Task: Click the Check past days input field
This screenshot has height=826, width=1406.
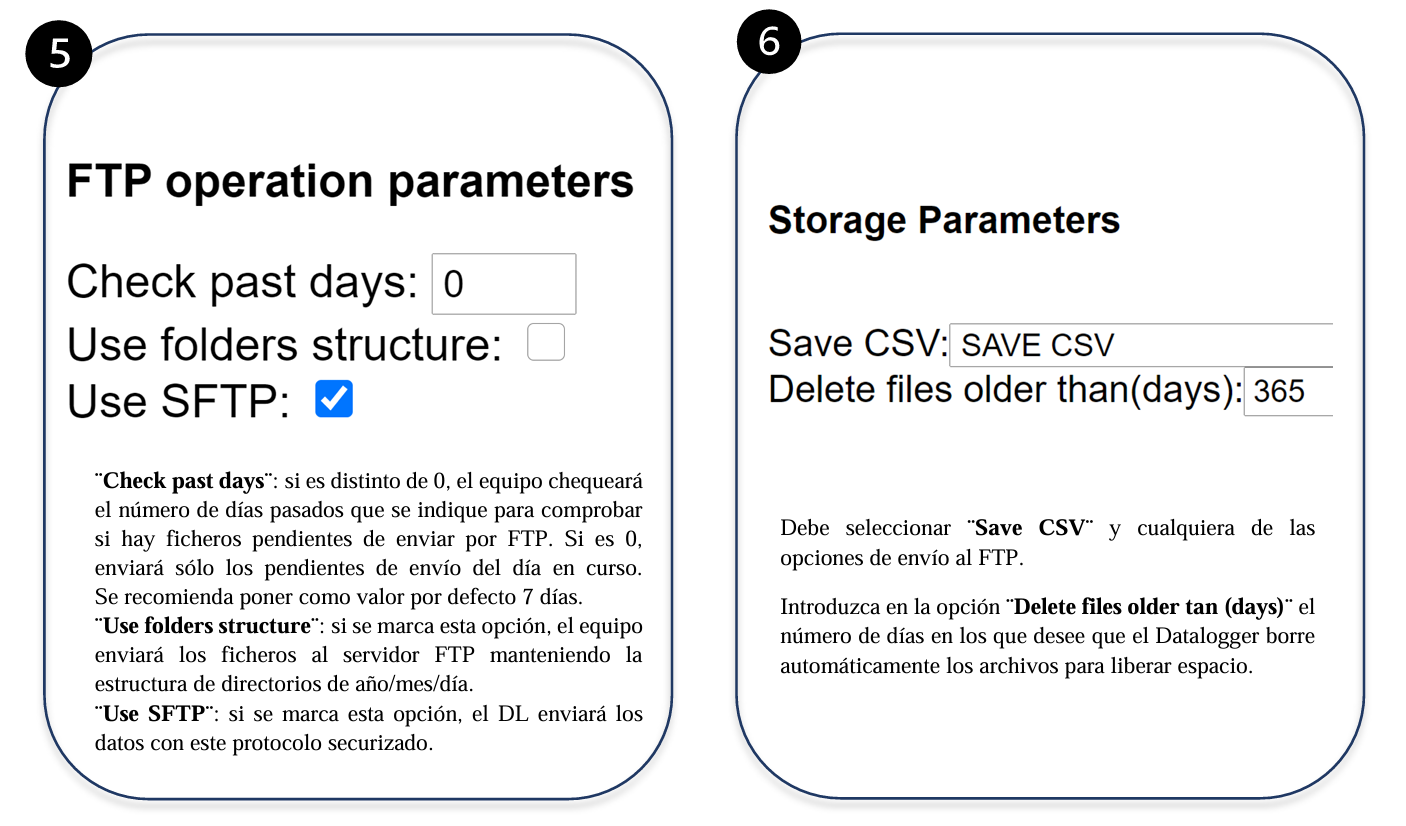Action: [504, 284]
